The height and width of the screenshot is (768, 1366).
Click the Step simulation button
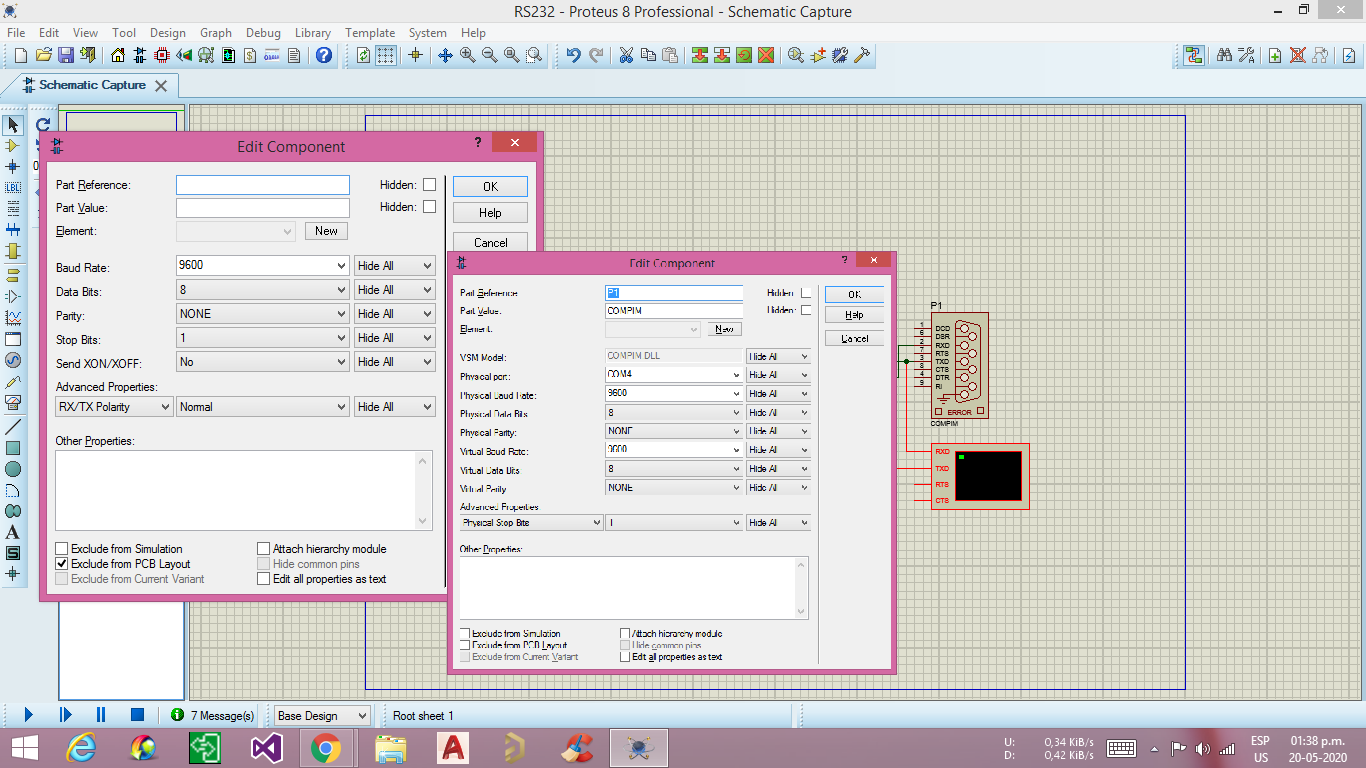[65, 715]
